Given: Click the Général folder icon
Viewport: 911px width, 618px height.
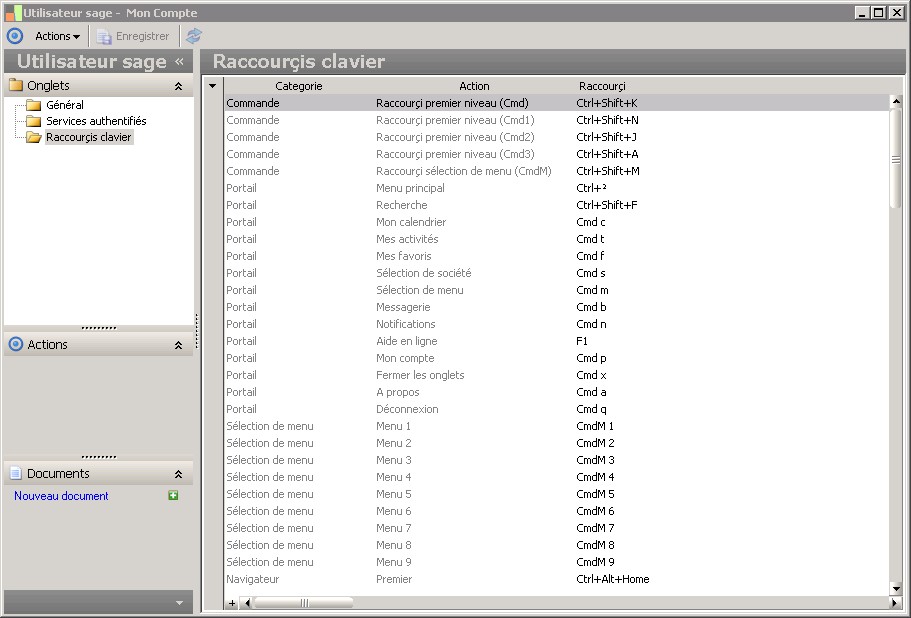Looking at the screenshot, I should point(33,105).
